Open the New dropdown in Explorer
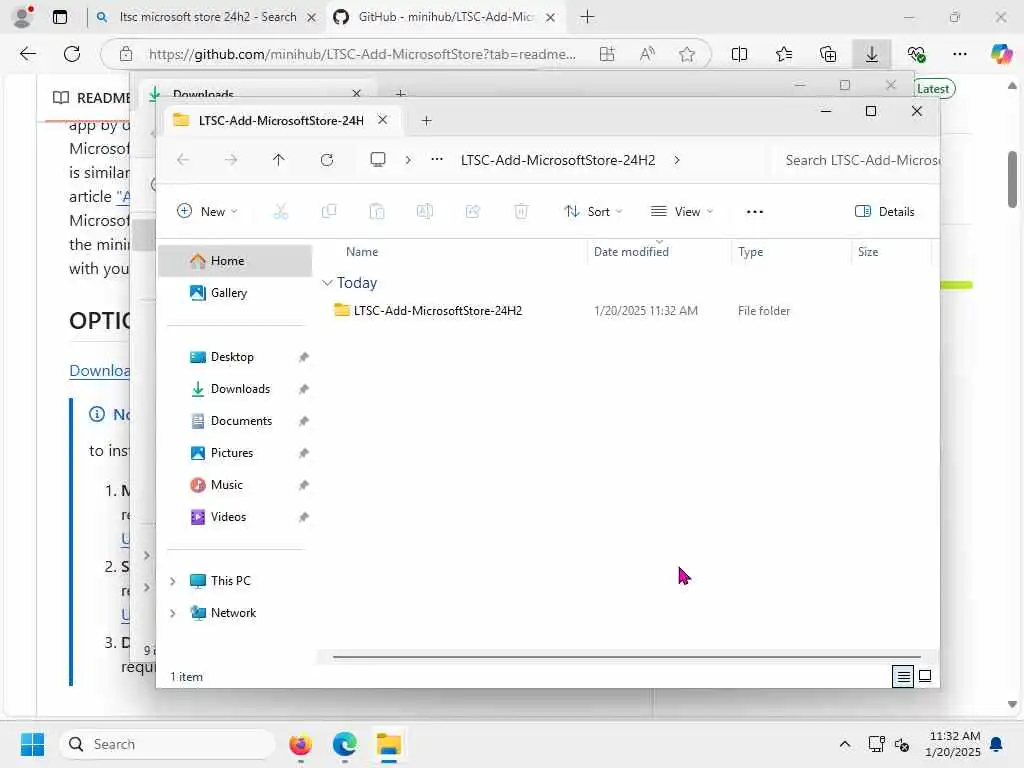The height and width of the screenshot is (768, 1024). pyautogui.click(x=208, y=212)
